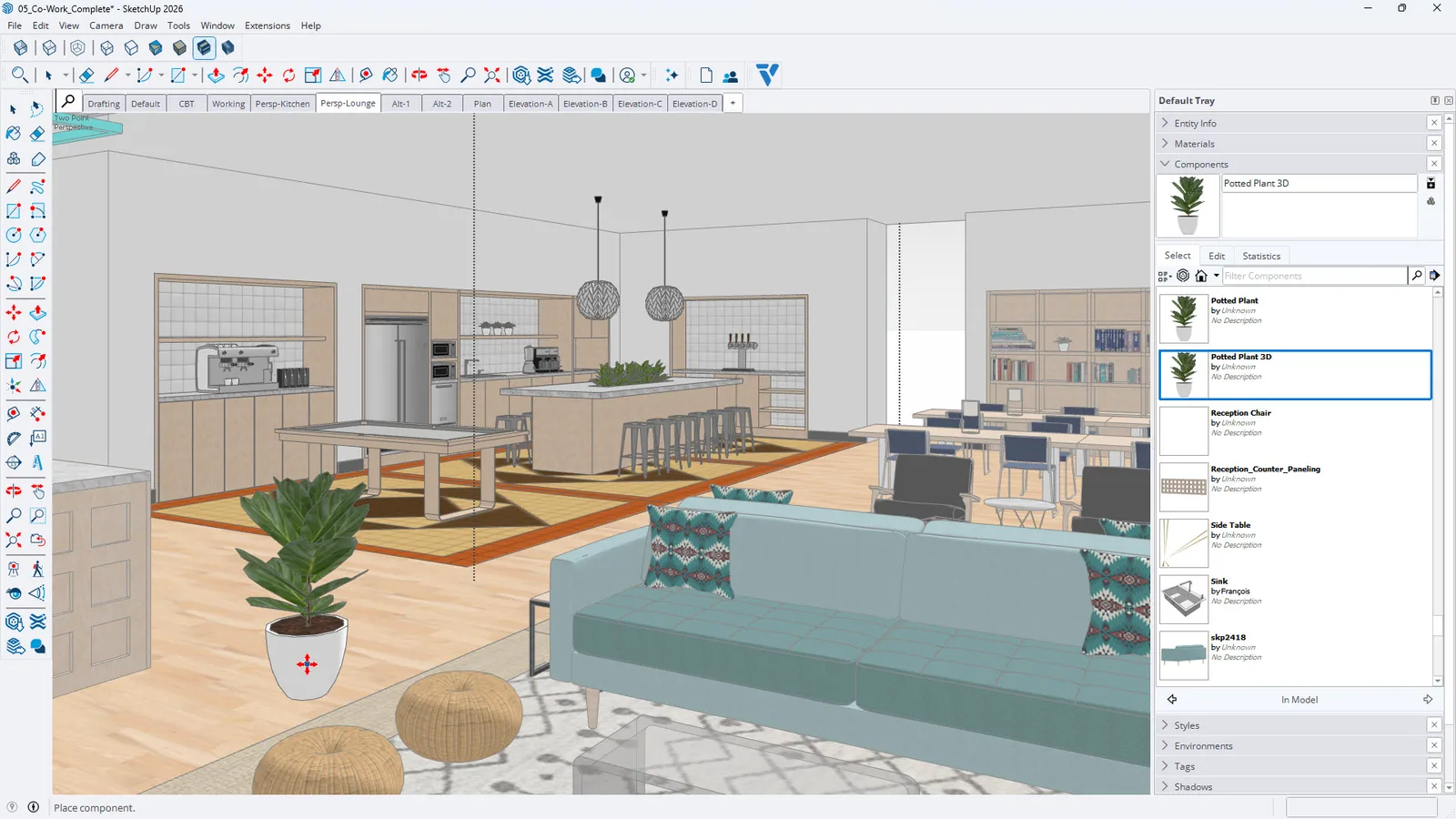
Task: Open the search magnifier in top toolbar
Action: (x=19, y=76)
